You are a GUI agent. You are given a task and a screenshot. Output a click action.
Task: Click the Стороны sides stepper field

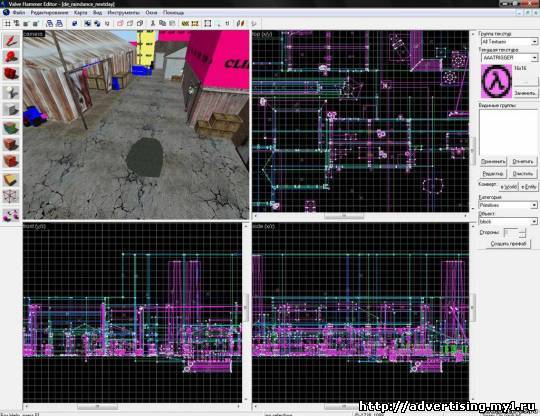pyautogui.click(x=511, y=233)
